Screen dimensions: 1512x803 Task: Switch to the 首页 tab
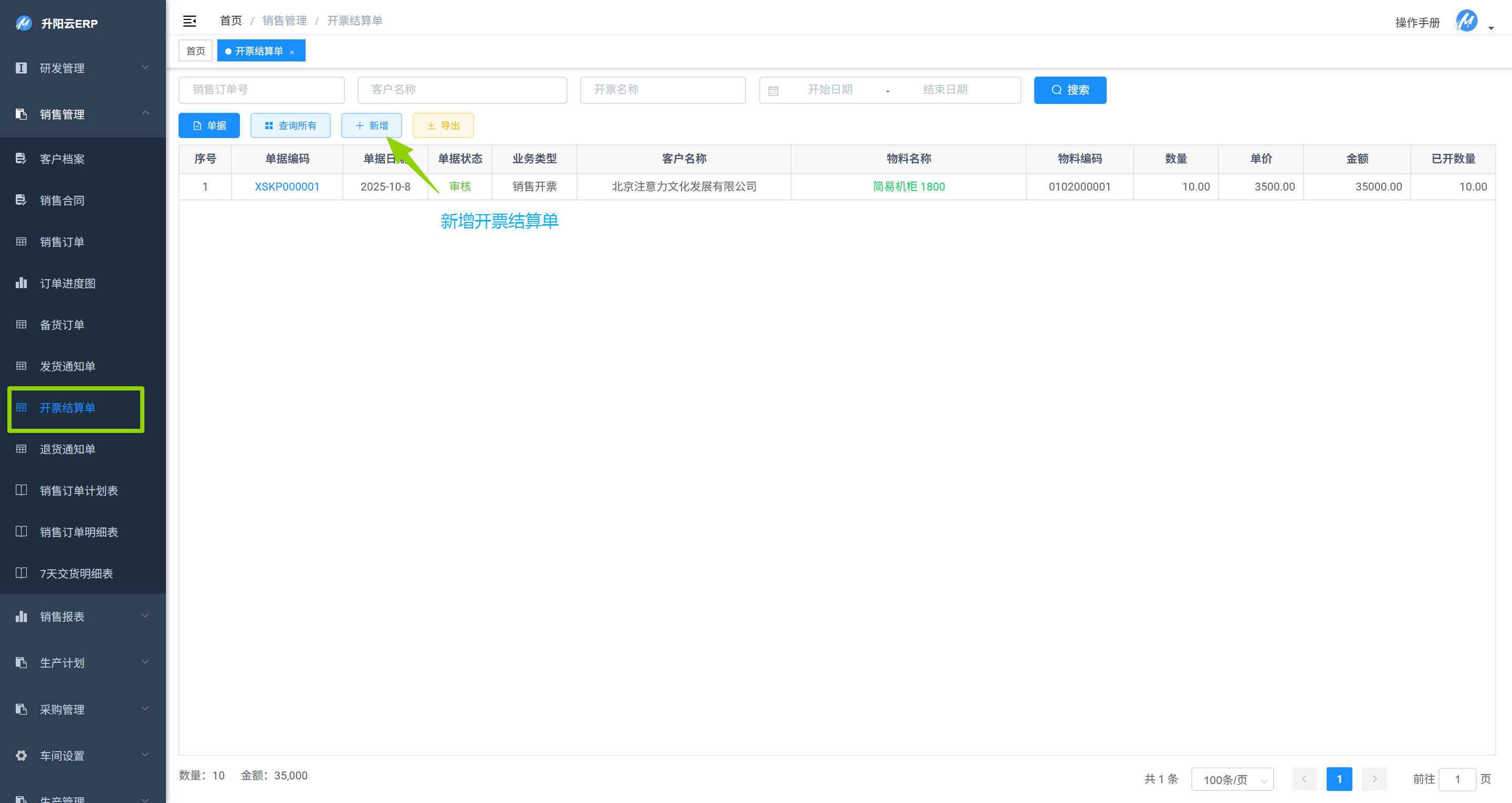point(195,51)
